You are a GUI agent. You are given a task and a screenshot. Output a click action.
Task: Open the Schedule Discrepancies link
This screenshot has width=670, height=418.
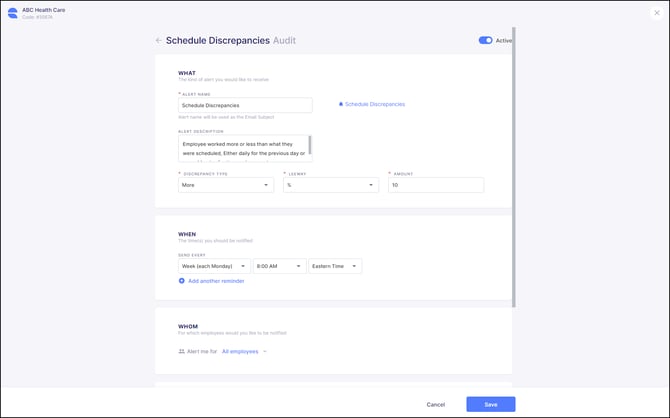point(375,104)
